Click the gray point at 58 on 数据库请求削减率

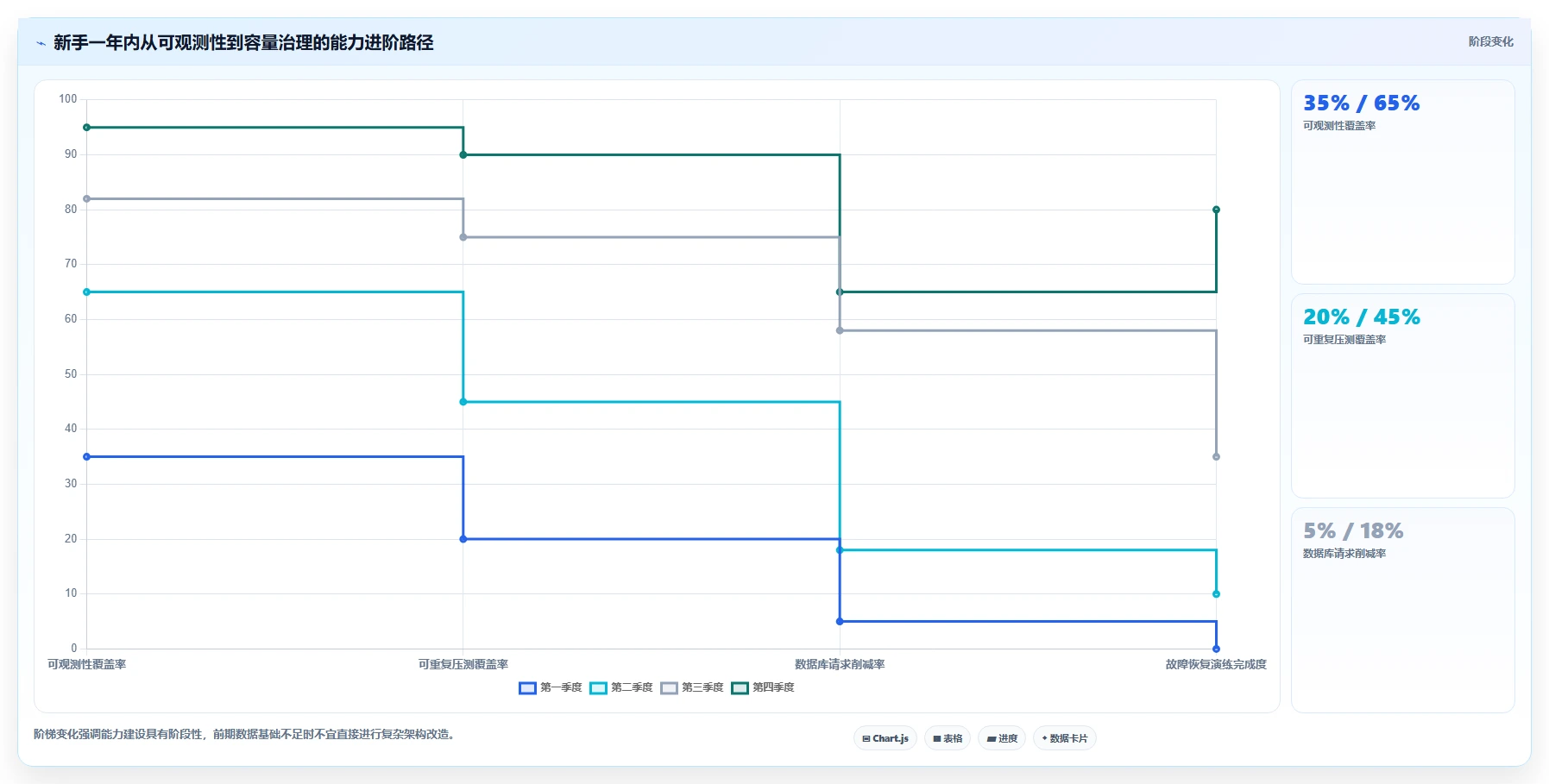pos(840,330)
